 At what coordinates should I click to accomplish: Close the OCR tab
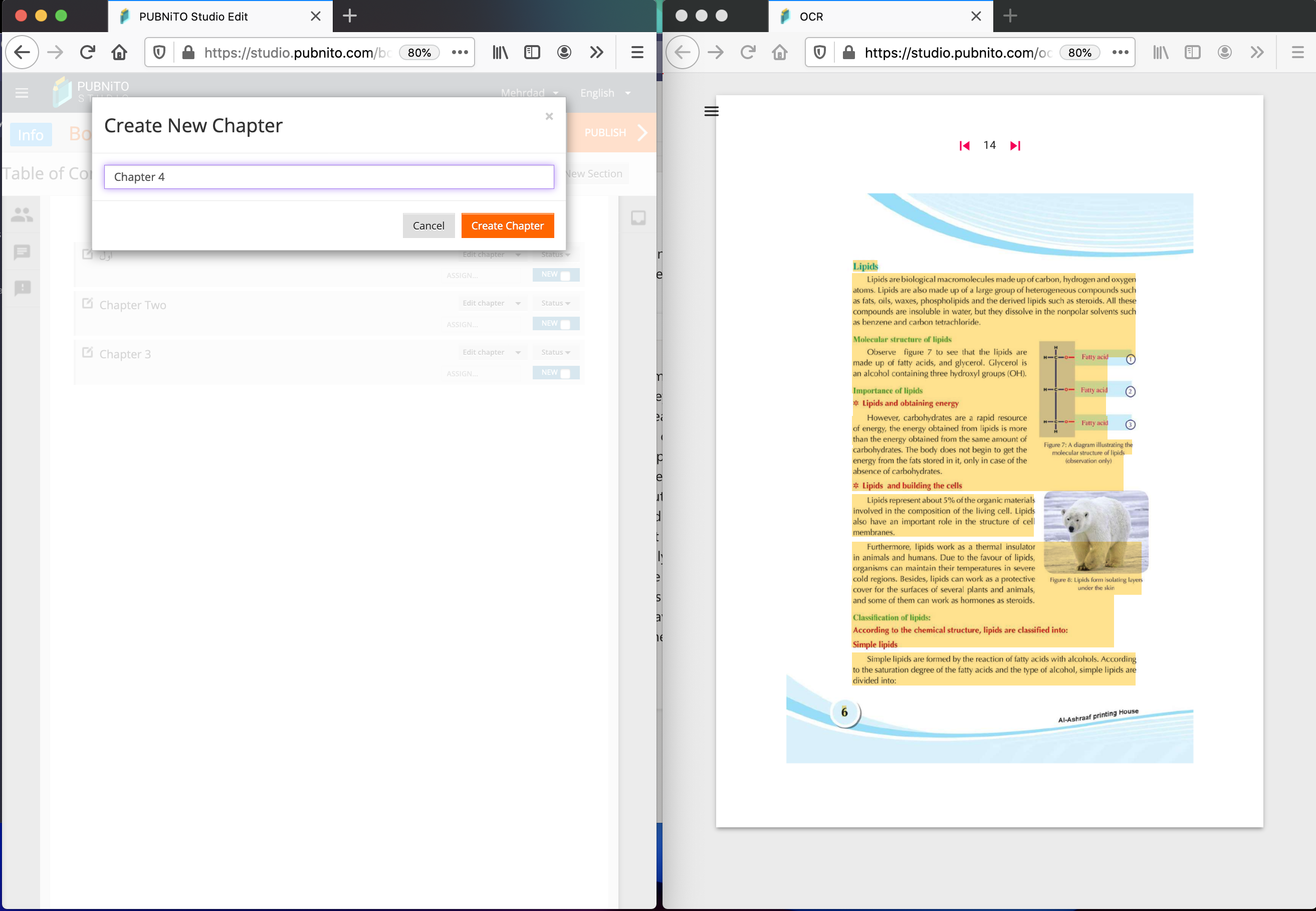pyautogui.click(x=976, y=16)
